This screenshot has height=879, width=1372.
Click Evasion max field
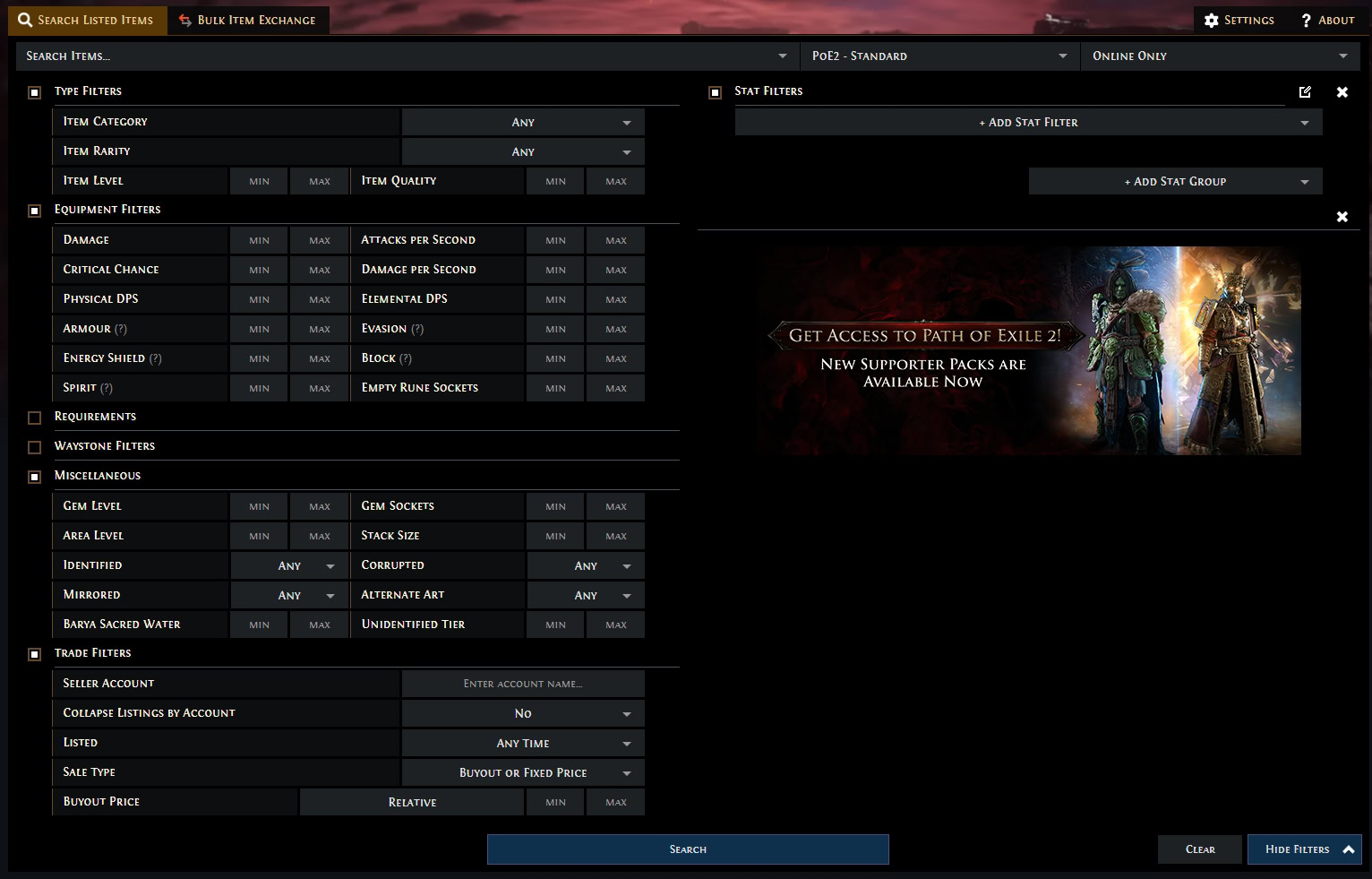[x=616, y=329]
